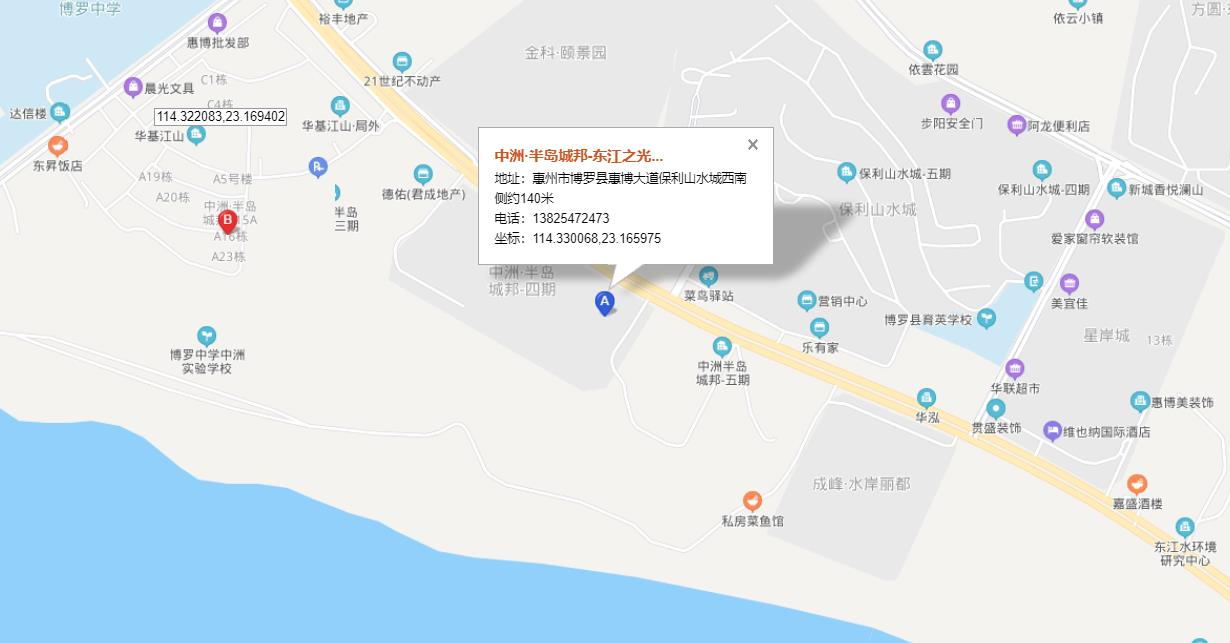This screenshot has width=1230, height=643.
Task: Click the blue marker A pin
Action: (604, 302)
